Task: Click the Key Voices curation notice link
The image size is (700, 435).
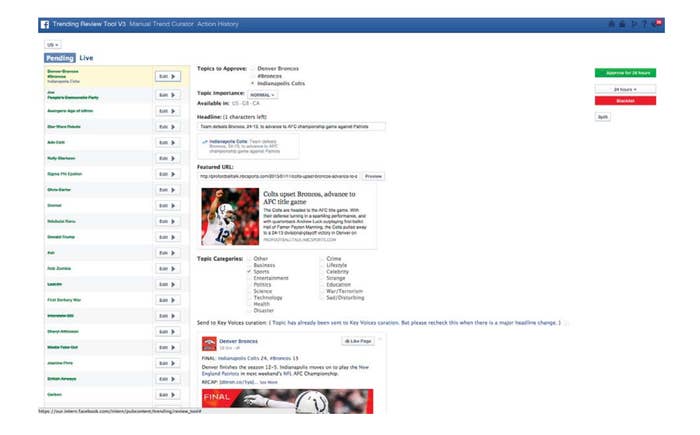Action: tap(414, 322)
